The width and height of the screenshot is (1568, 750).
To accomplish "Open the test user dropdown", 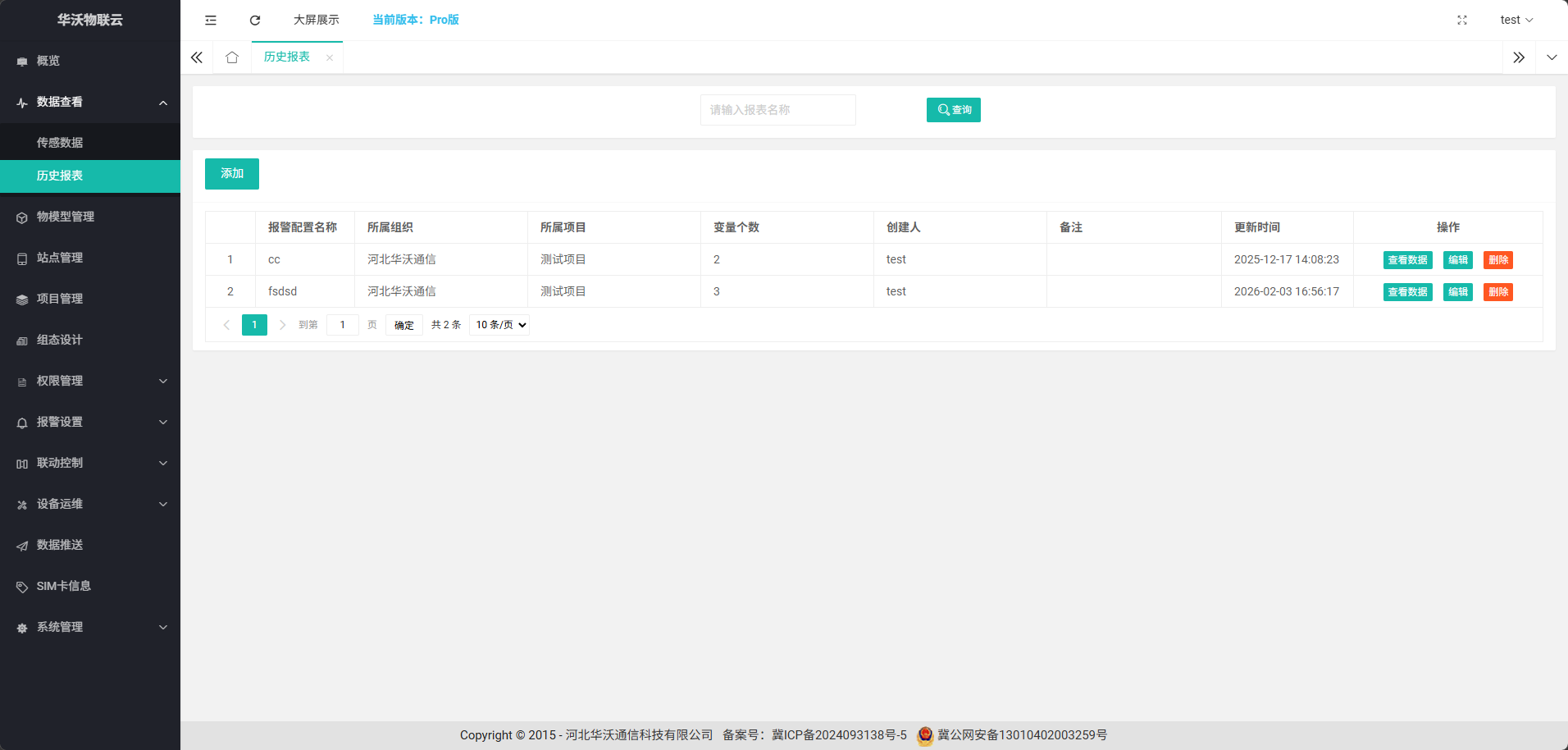I will (x=1516, y=20).
